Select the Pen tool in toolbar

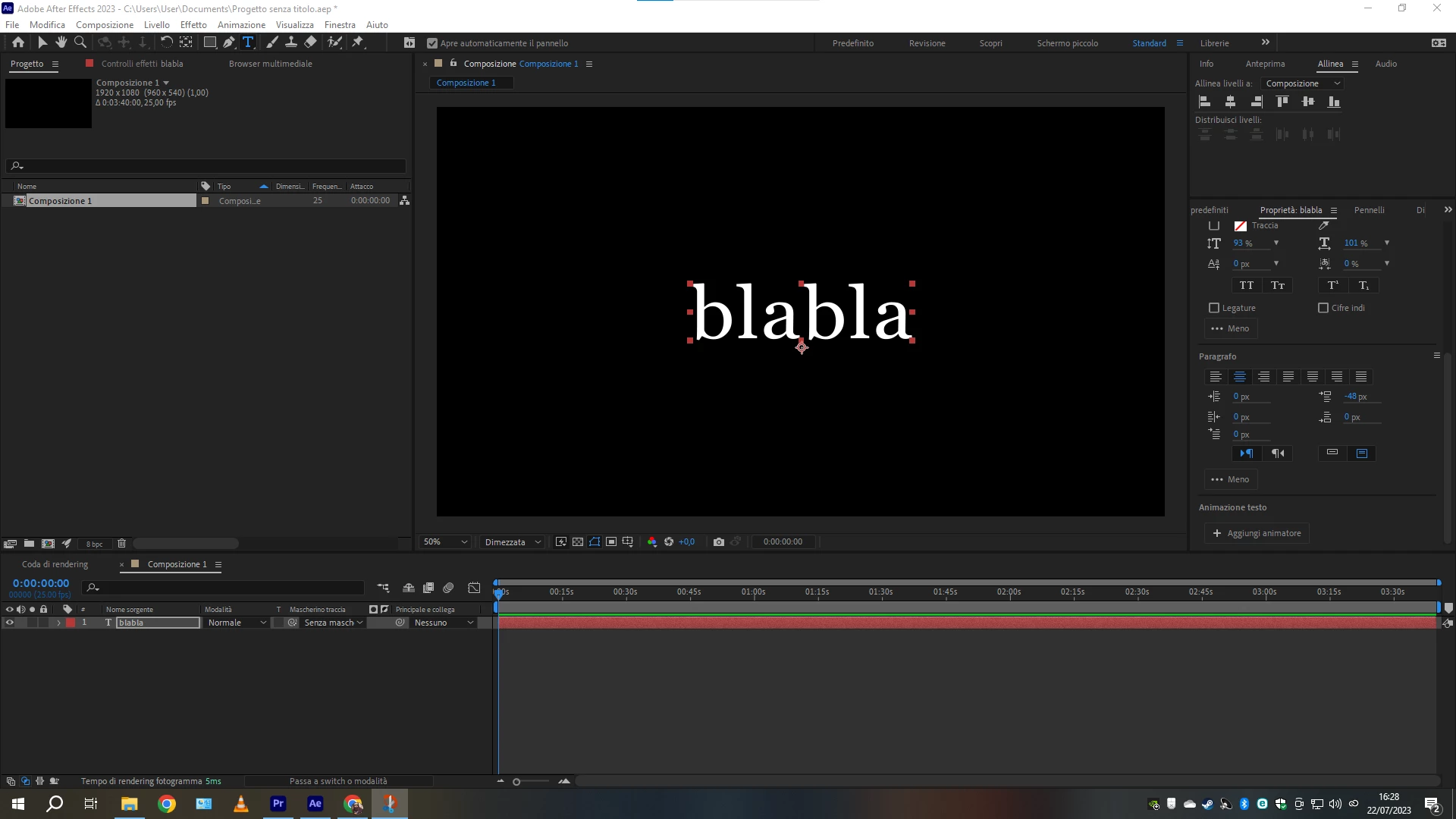click(x=228, y=42)
